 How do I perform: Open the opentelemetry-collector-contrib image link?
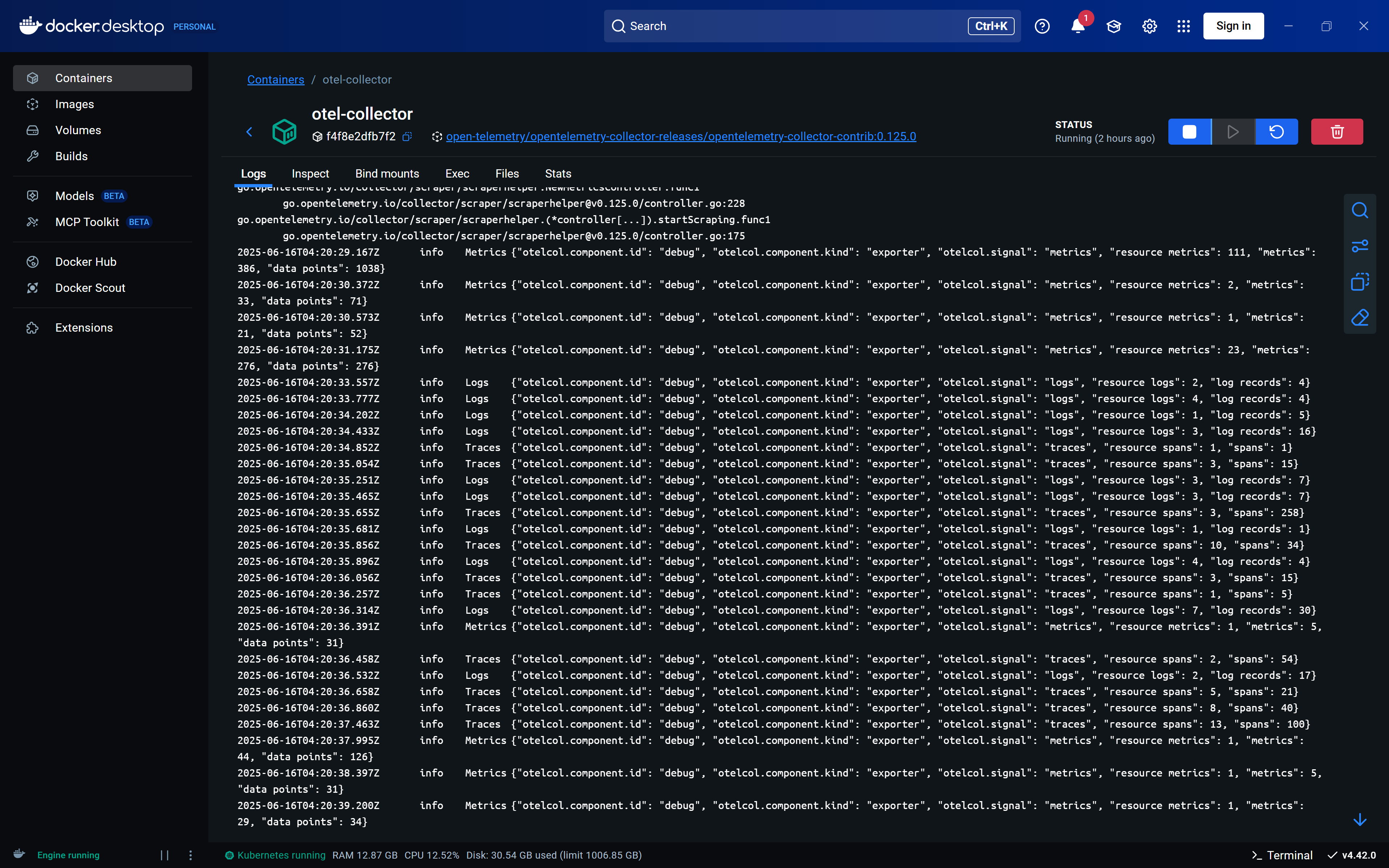tap(681, 137)
